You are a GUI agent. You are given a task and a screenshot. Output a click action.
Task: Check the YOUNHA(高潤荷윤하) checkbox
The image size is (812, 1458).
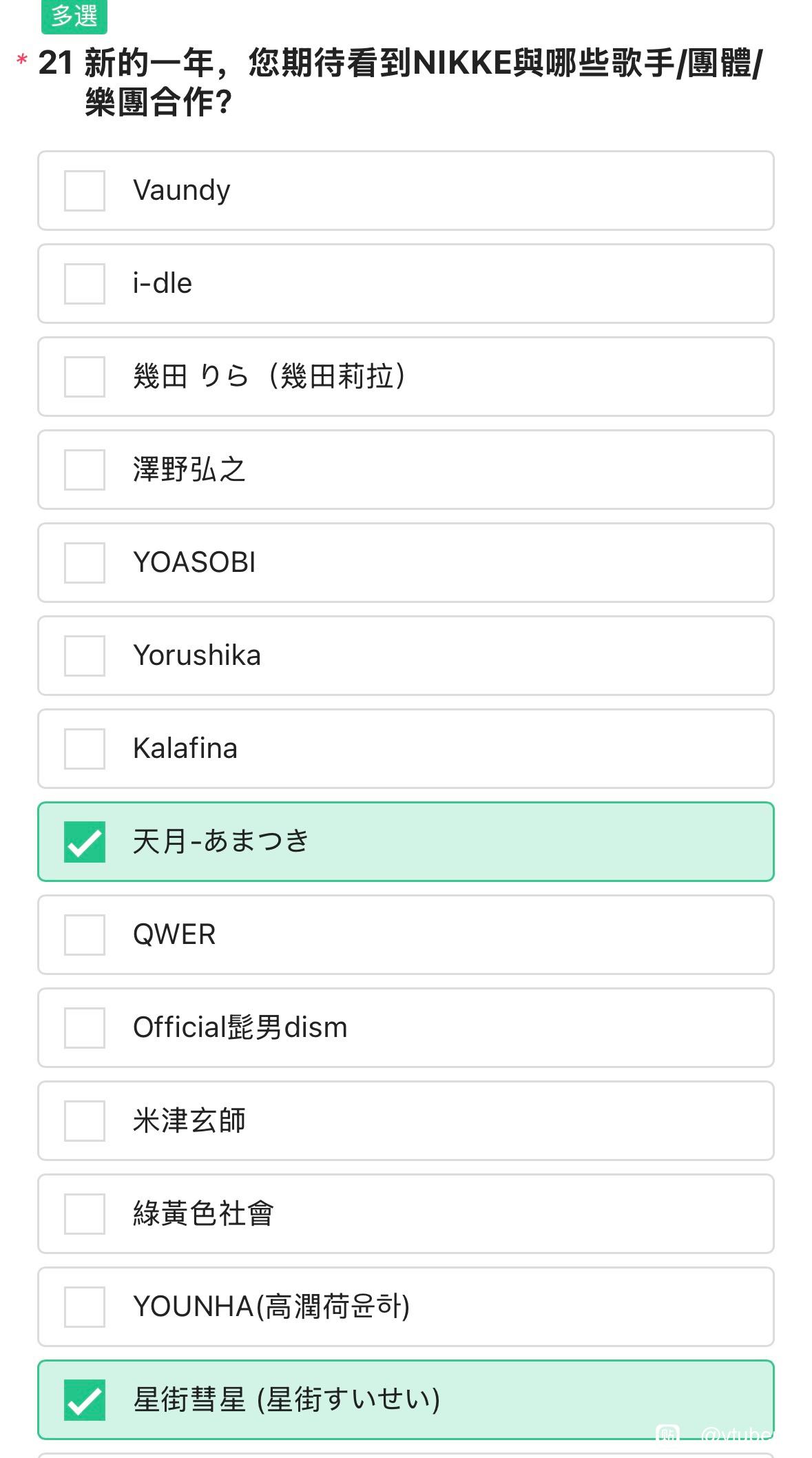(85, 1307)
